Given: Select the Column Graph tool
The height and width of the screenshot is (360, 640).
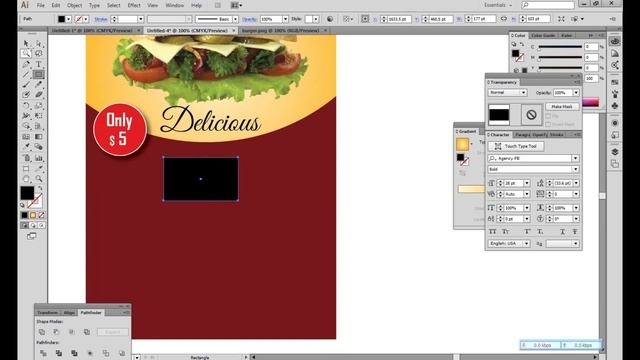Looking at the screenshot, I should [39, 158].
